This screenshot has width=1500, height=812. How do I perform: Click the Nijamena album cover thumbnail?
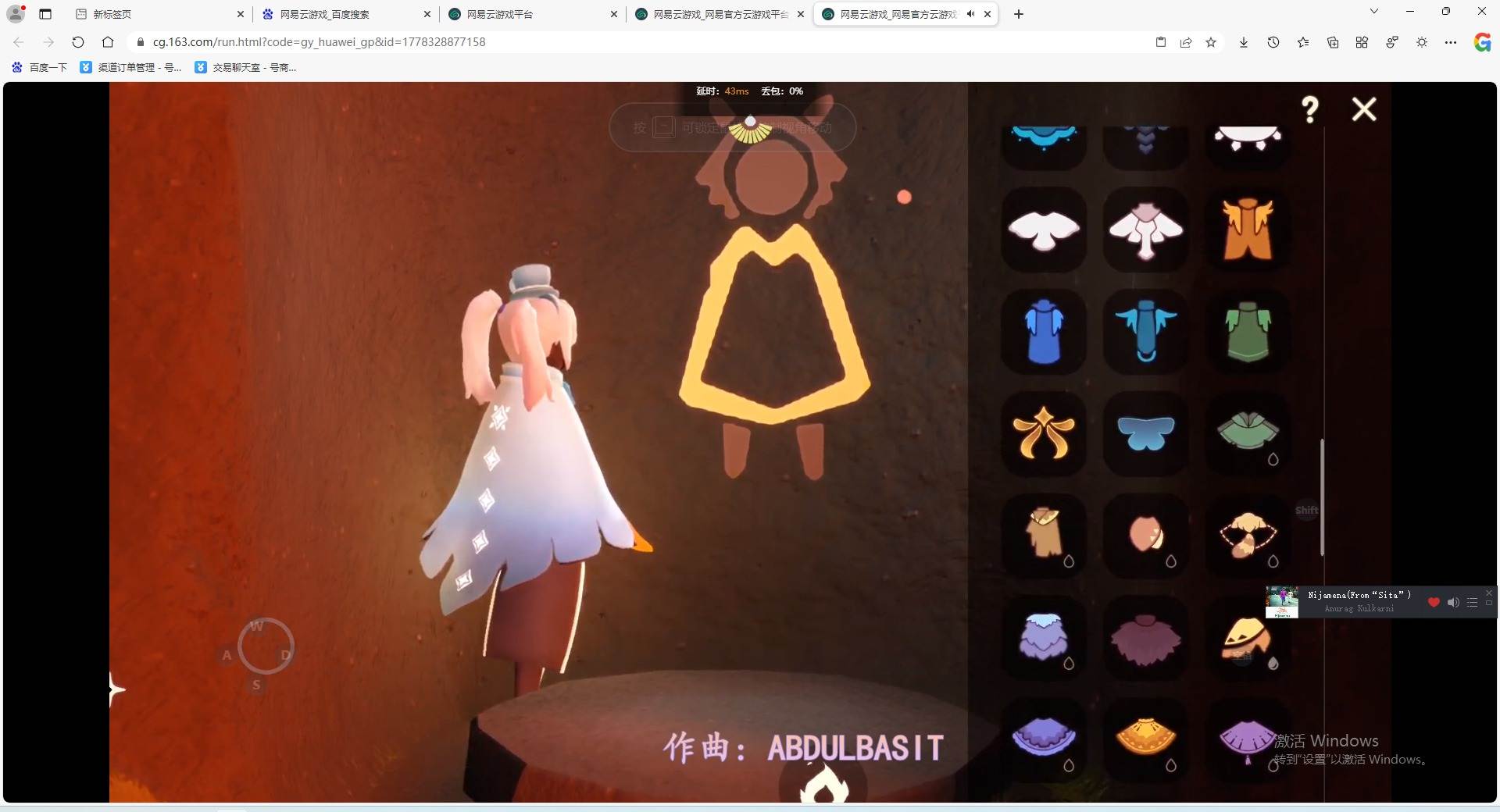tap(1282, 602)
